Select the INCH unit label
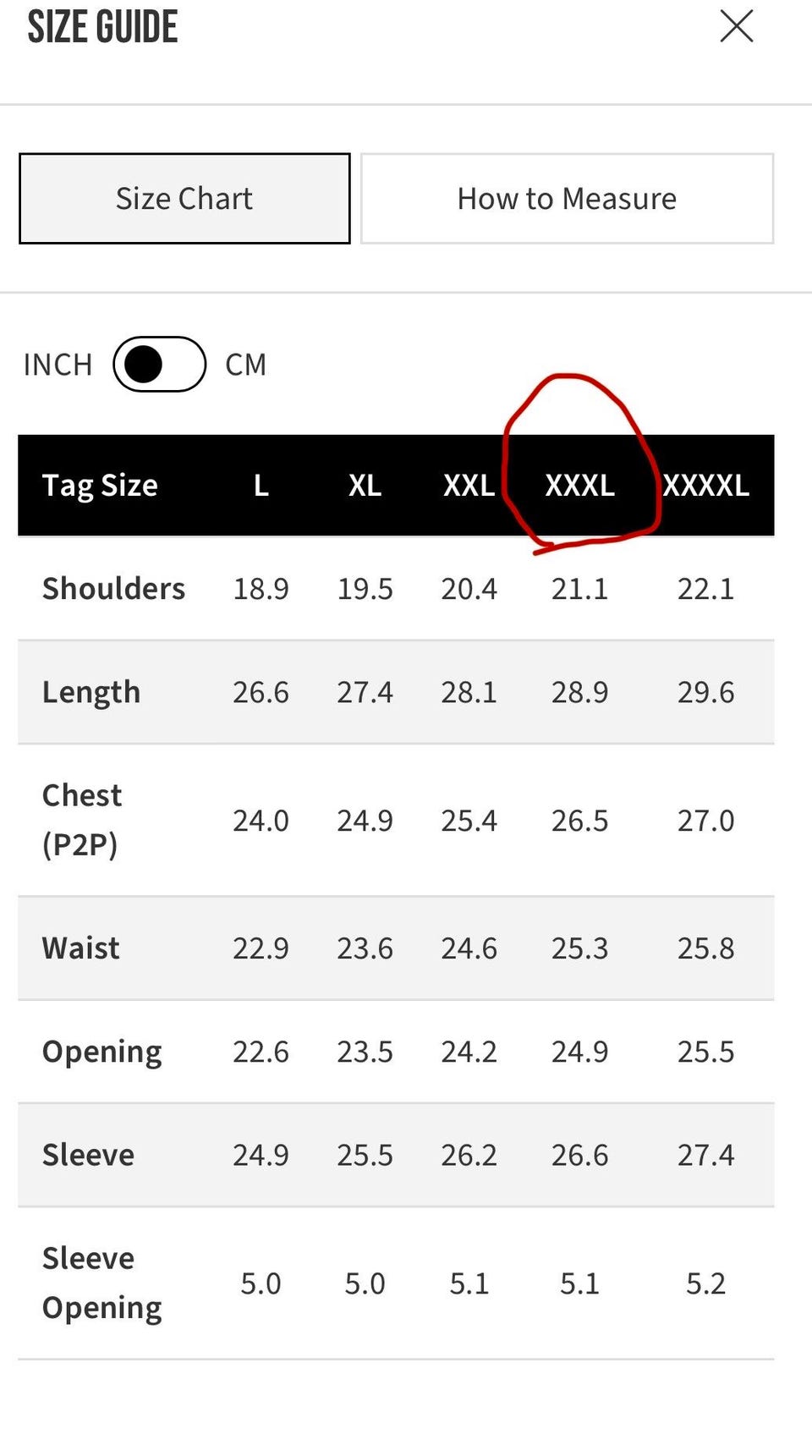 point(58,365)
